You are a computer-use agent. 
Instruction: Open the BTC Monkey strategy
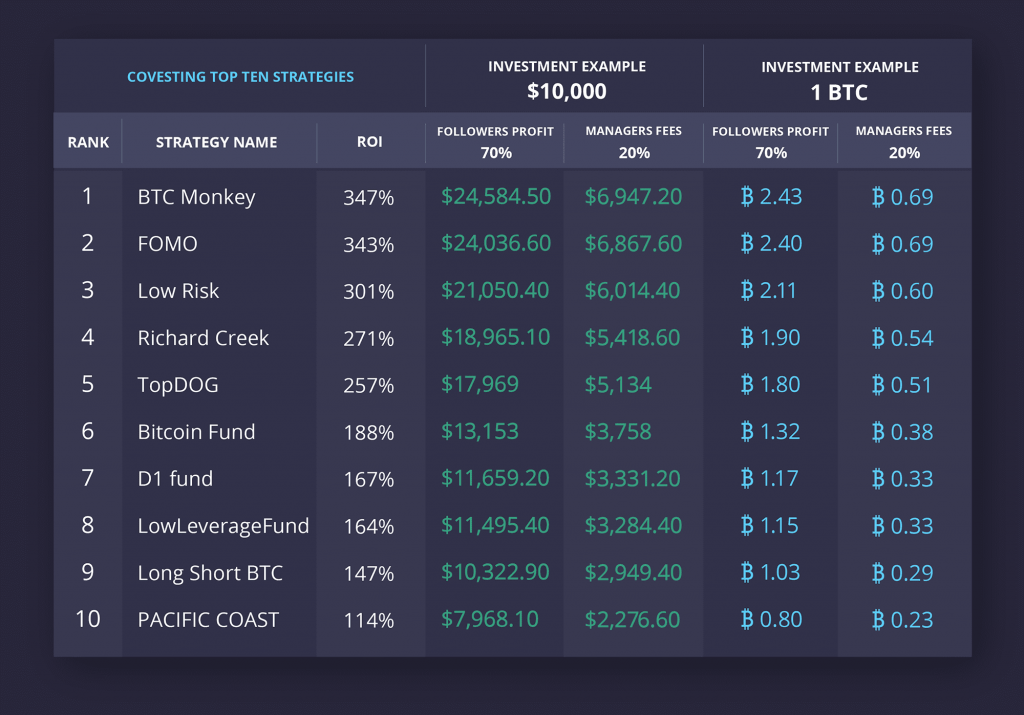[x=196, y=197]
